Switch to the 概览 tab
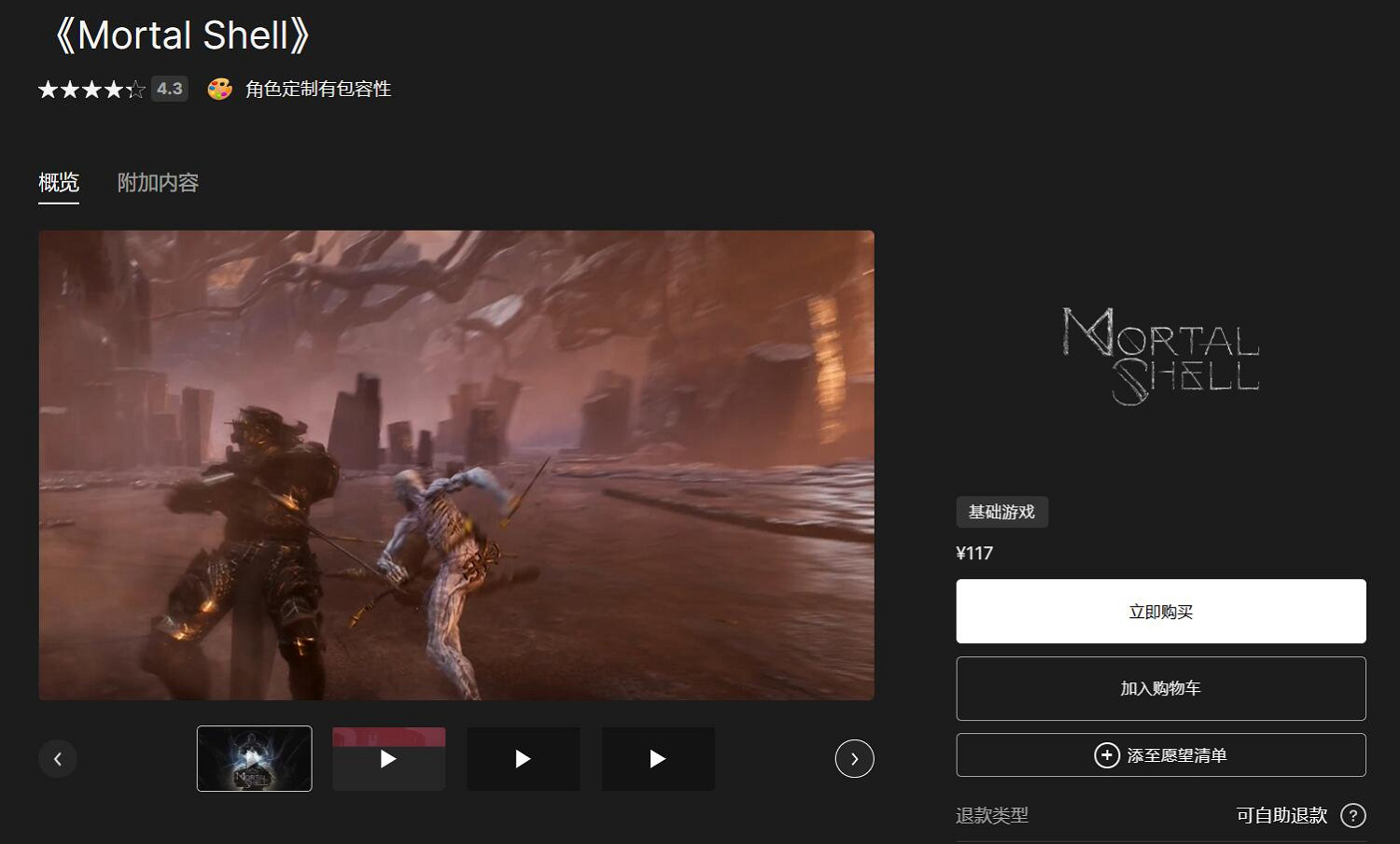This screenshot has height=844, width=1400. point(58,182)
